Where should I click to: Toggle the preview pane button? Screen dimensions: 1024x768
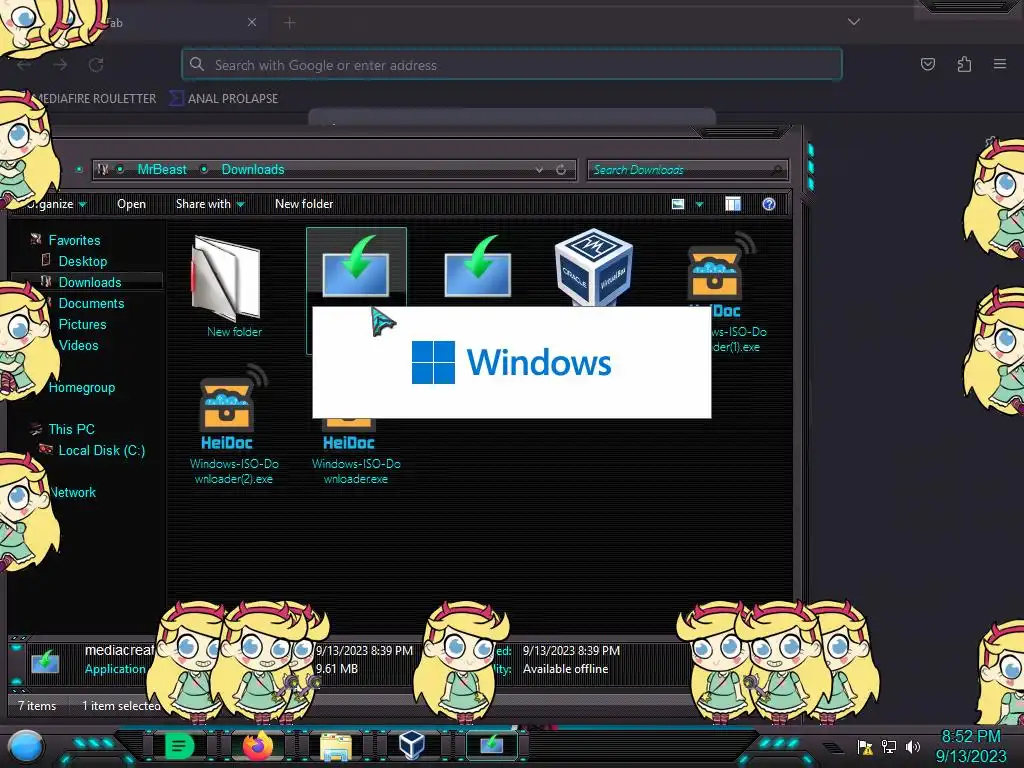733,204
